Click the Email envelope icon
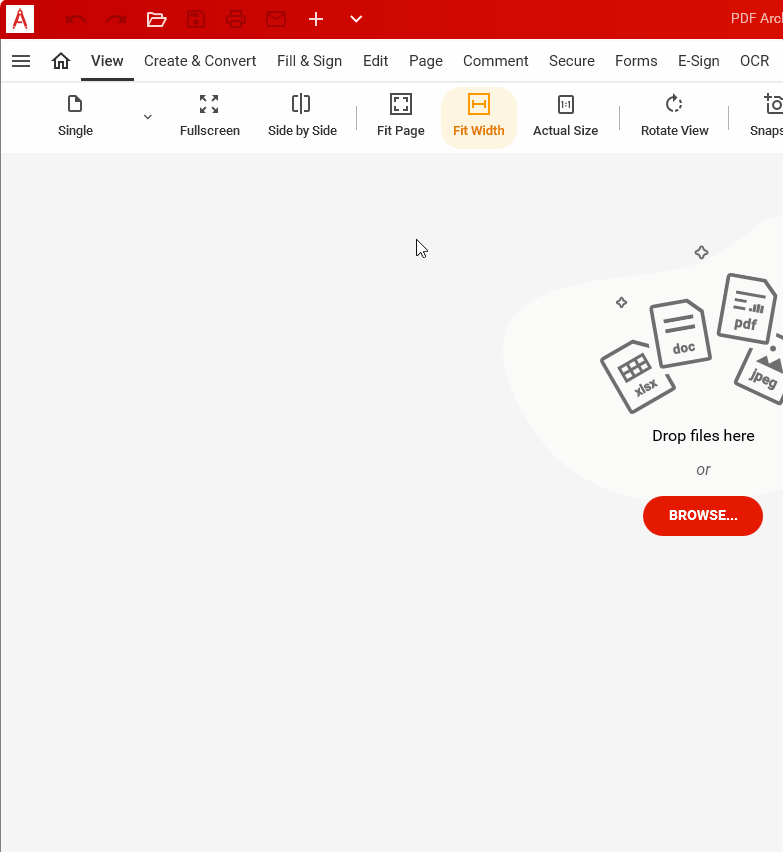Image resolution: width=783 pixels, height=852 pixels. [x=276, y=20]
